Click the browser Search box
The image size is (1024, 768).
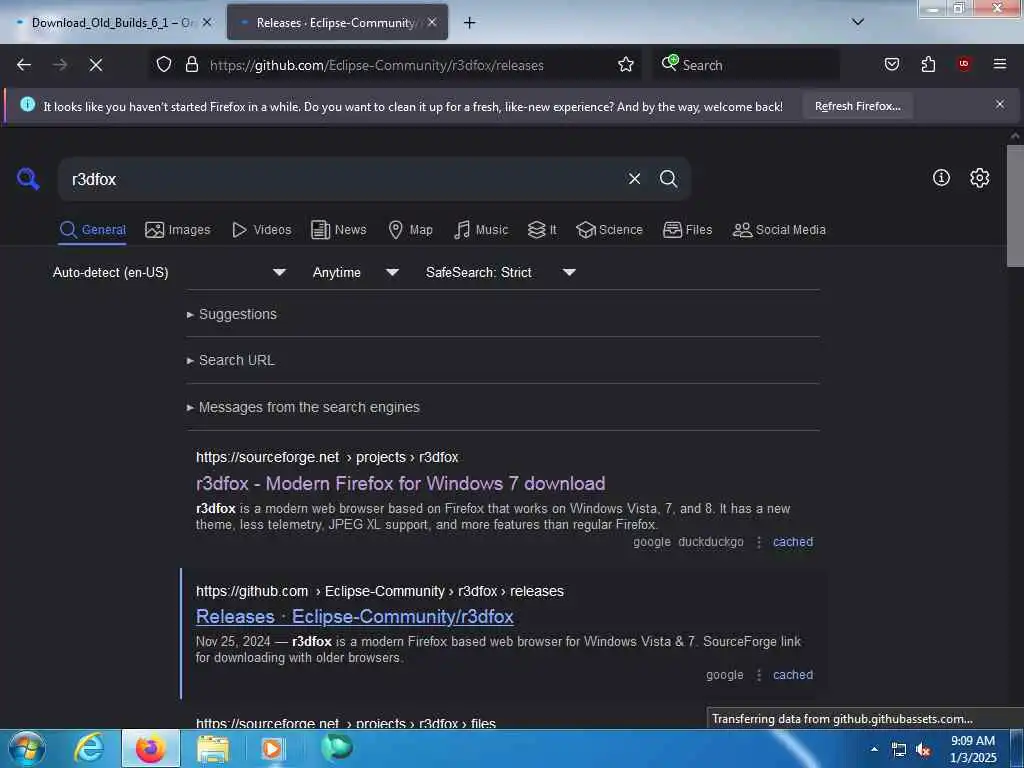(744, 65)
